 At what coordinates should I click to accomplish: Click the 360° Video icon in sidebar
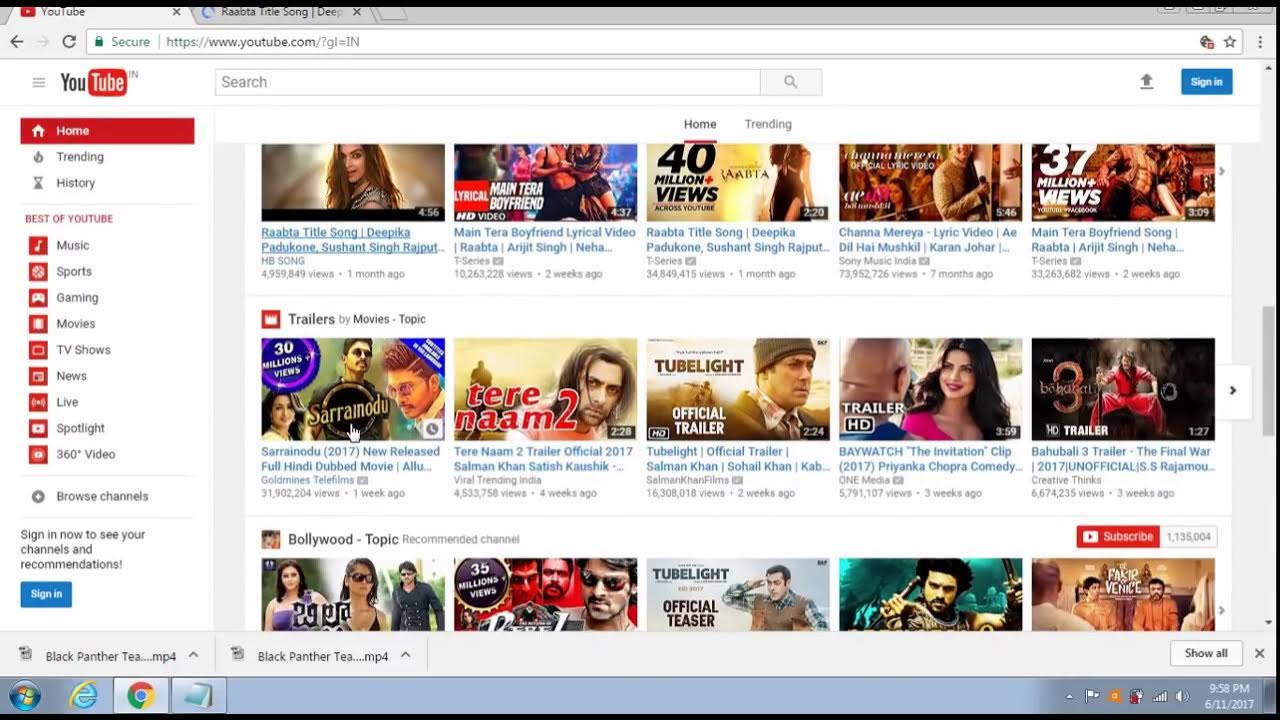click(x=38, y=454)
